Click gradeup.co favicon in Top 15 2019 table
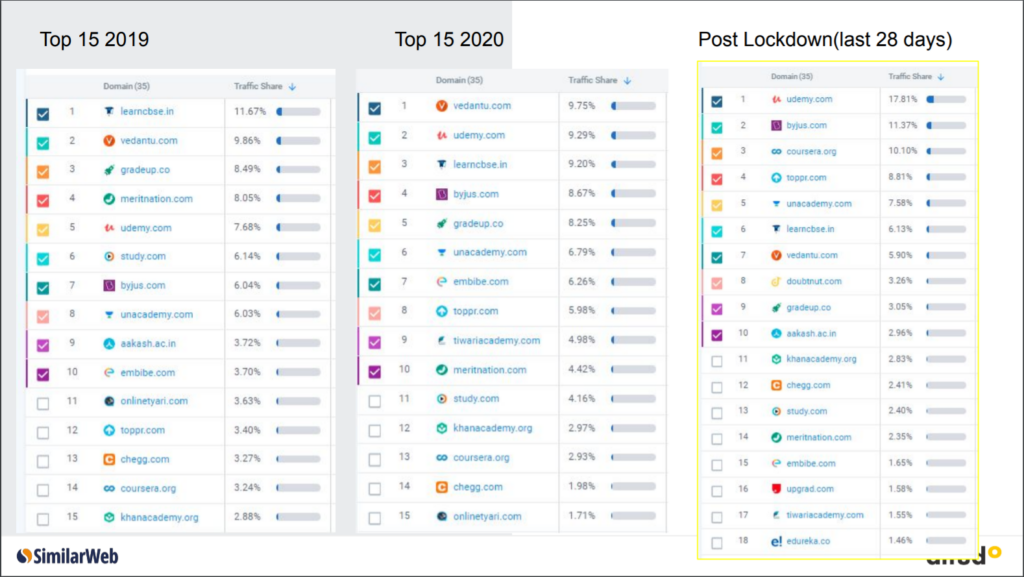 (x=109, y=170)
